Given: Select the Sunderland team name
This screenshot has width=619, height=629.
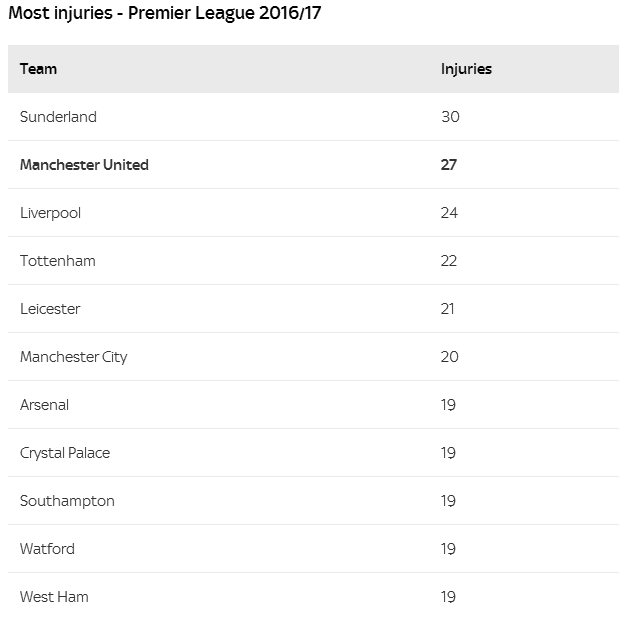Looking at the screenshot, I should click(58, 117).
